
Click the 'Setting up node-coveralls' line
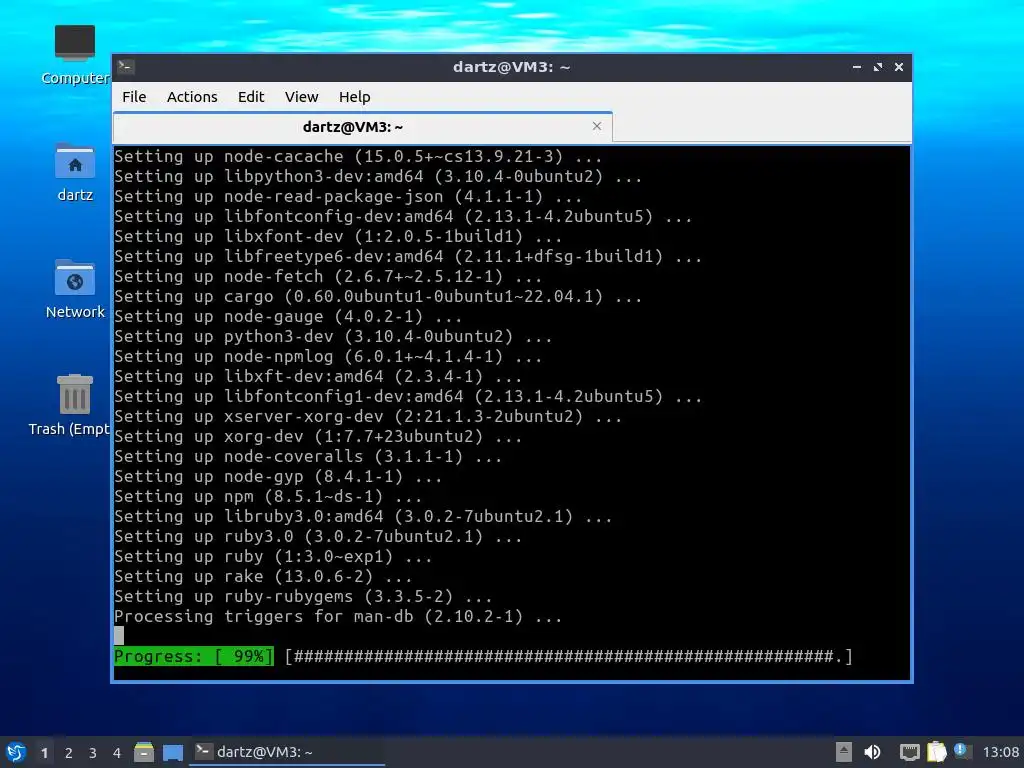click(x=308, y=456)
